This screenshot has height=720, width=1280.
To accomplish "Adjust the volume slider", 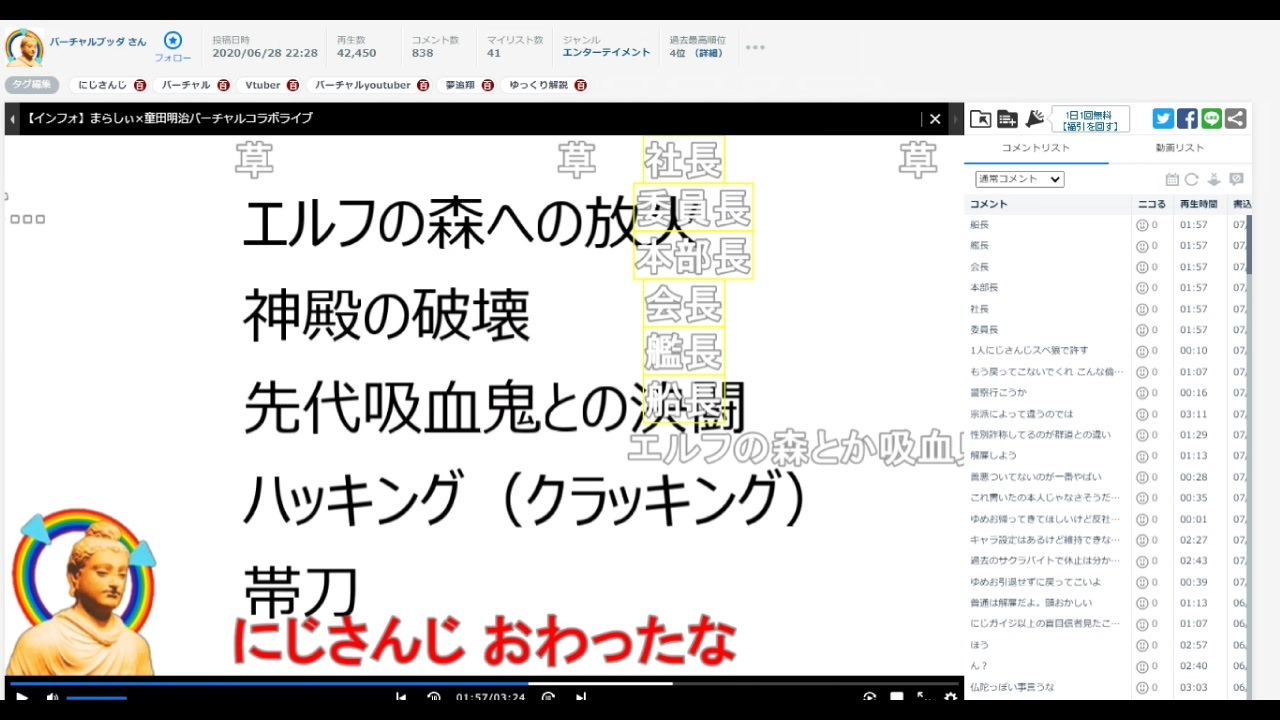I will click(97, 697).
